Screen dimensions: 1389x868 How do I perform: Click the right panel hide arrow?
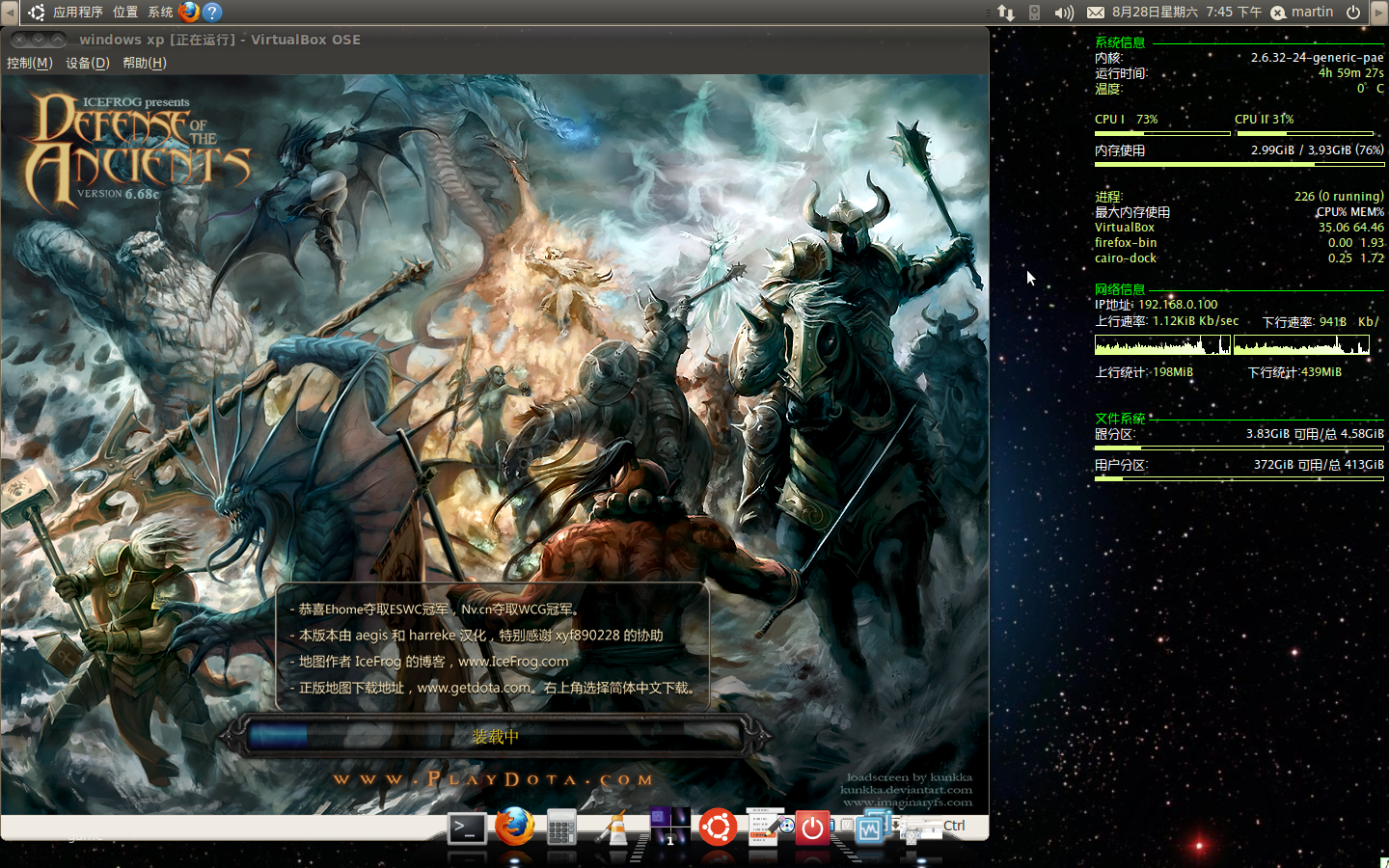(x=1379, y=13)
